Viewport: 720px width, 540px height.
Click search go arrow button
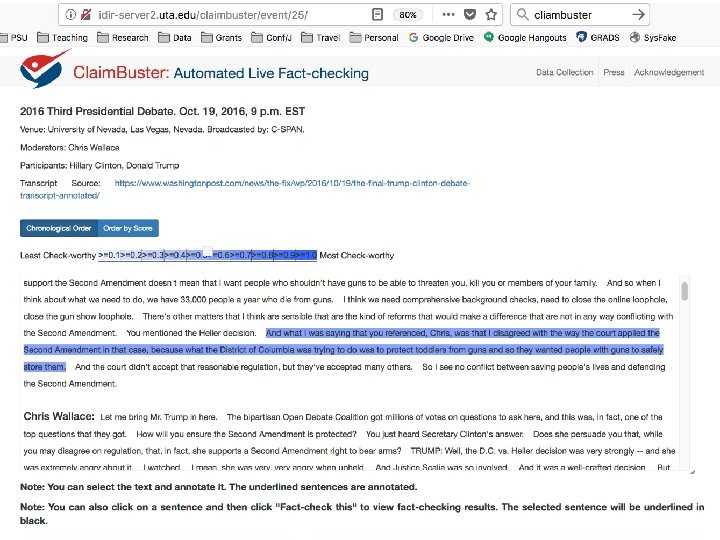638,15
